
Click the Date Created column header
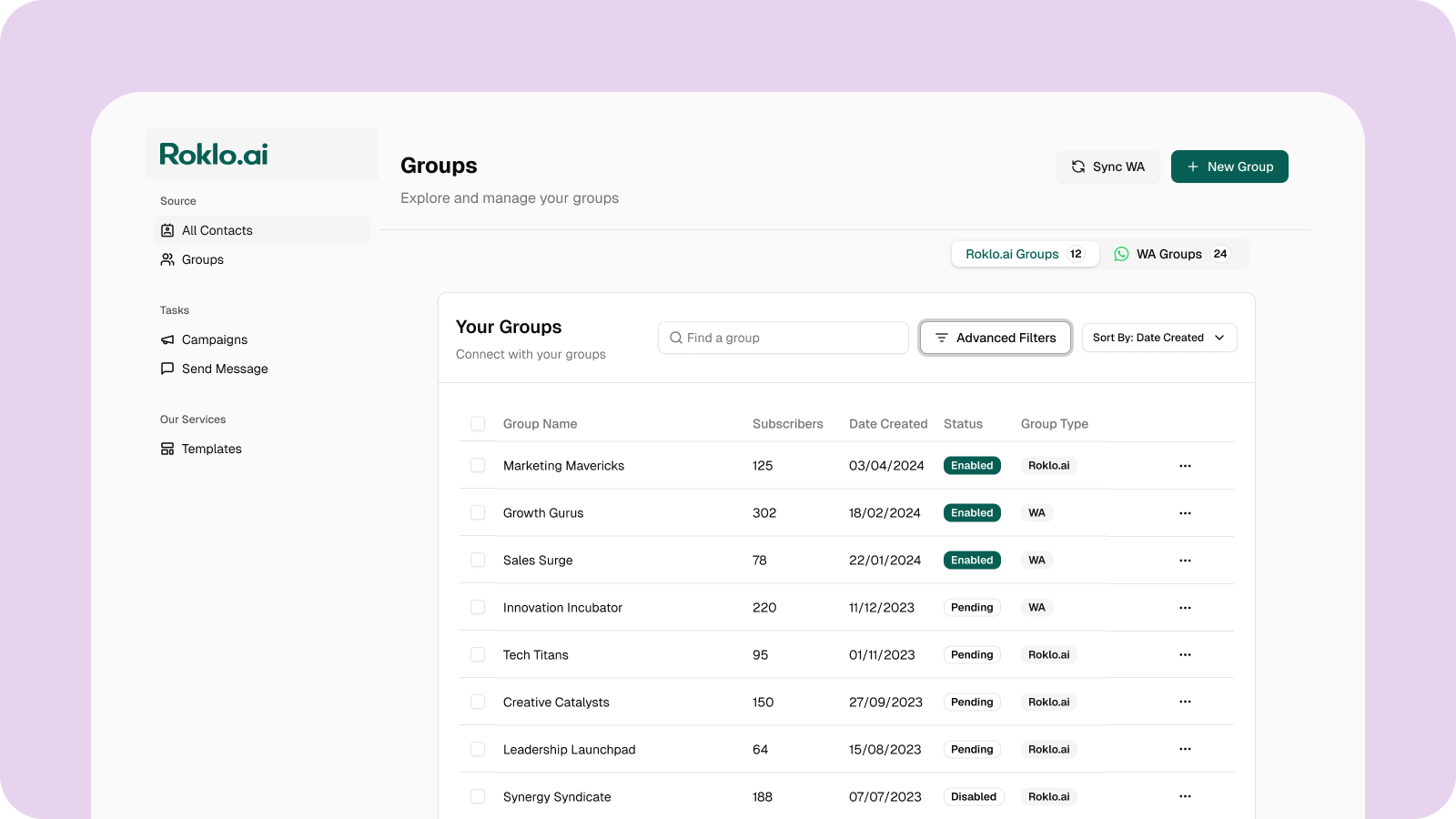[x=888, y=424]
